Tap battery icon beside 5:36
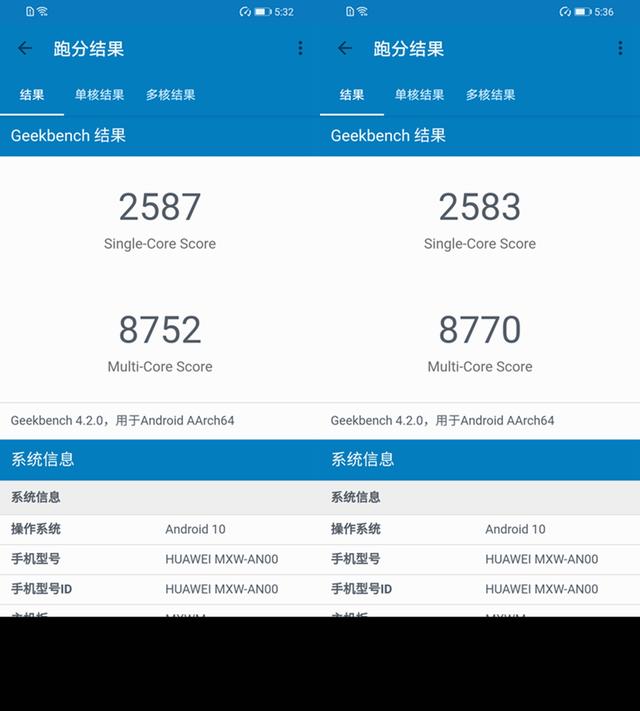The width and height of the screenshot is (640, 711). click(582, 12)
